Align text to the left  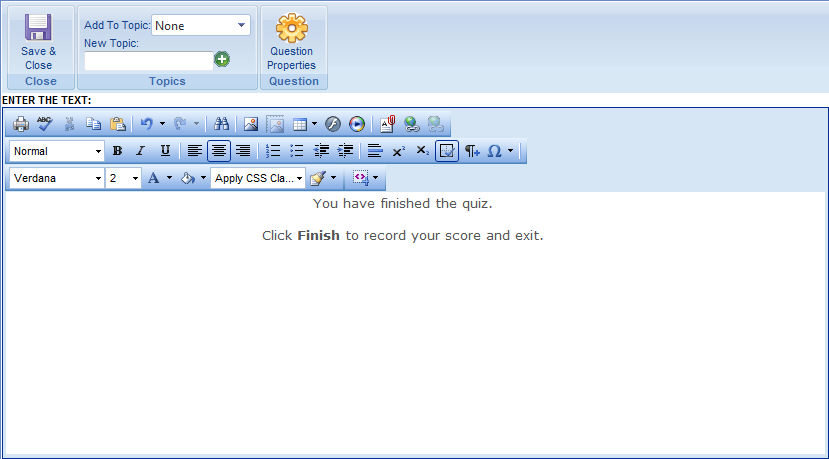195,151
